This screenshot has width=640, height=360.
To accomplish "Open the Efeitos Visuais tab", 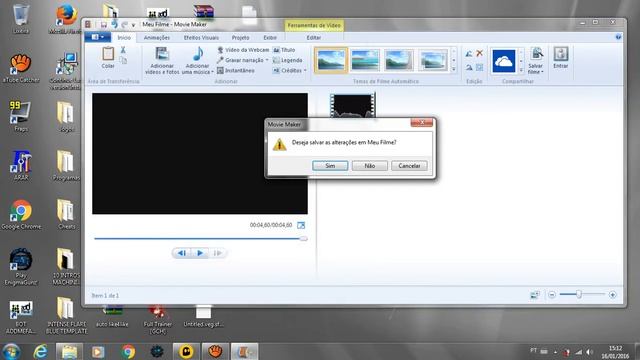I will pos(201,38).
